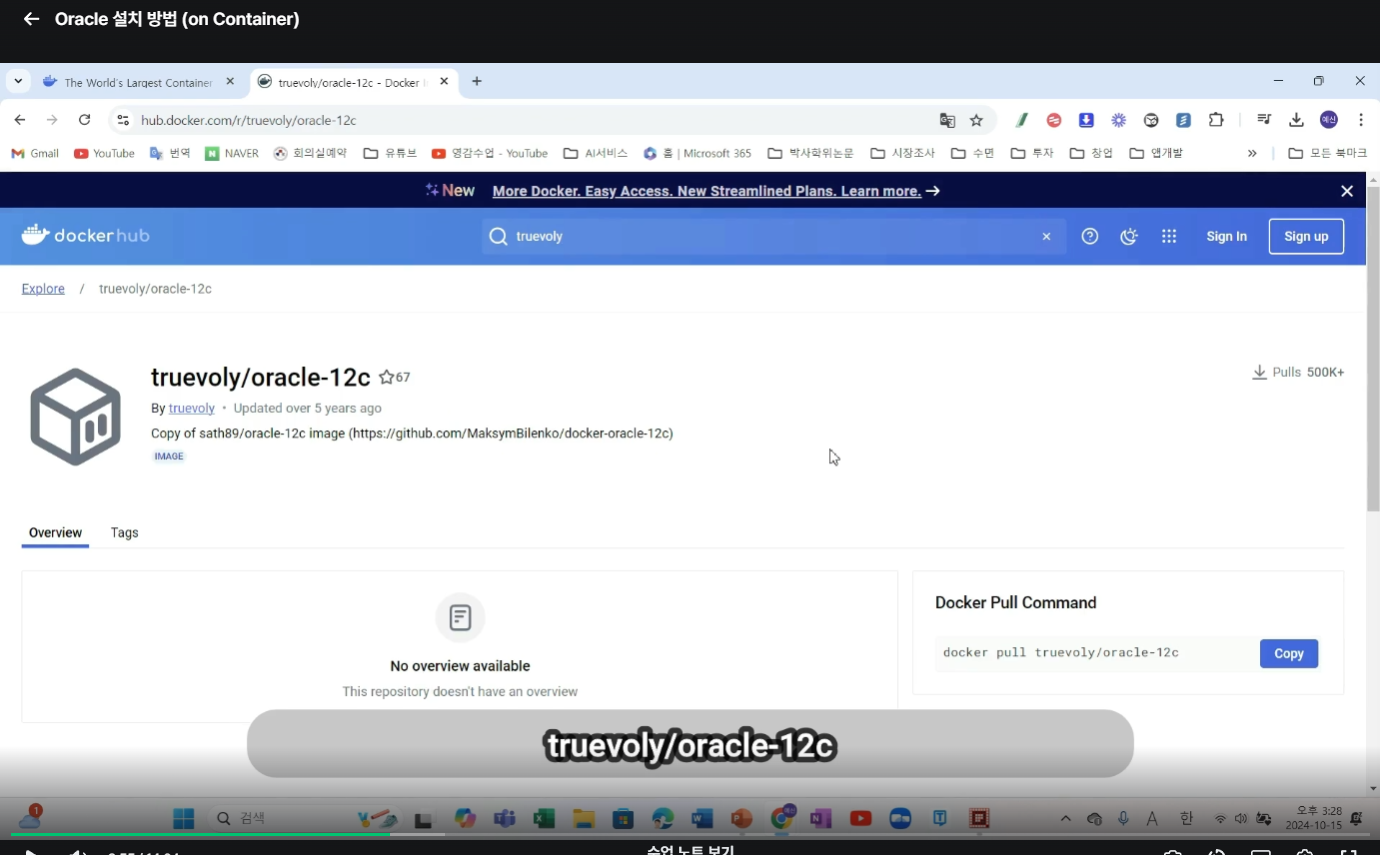
Task: Click the Explore breadcrumb link
Action: pyautogui.click(x=43, y=289)
